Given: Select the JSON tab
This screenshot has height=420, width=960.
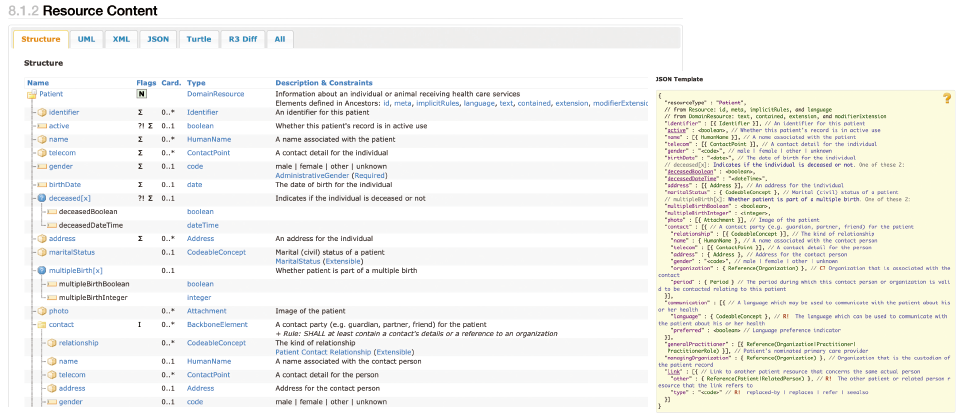Looking at the screenshot, I should [158, 39].
